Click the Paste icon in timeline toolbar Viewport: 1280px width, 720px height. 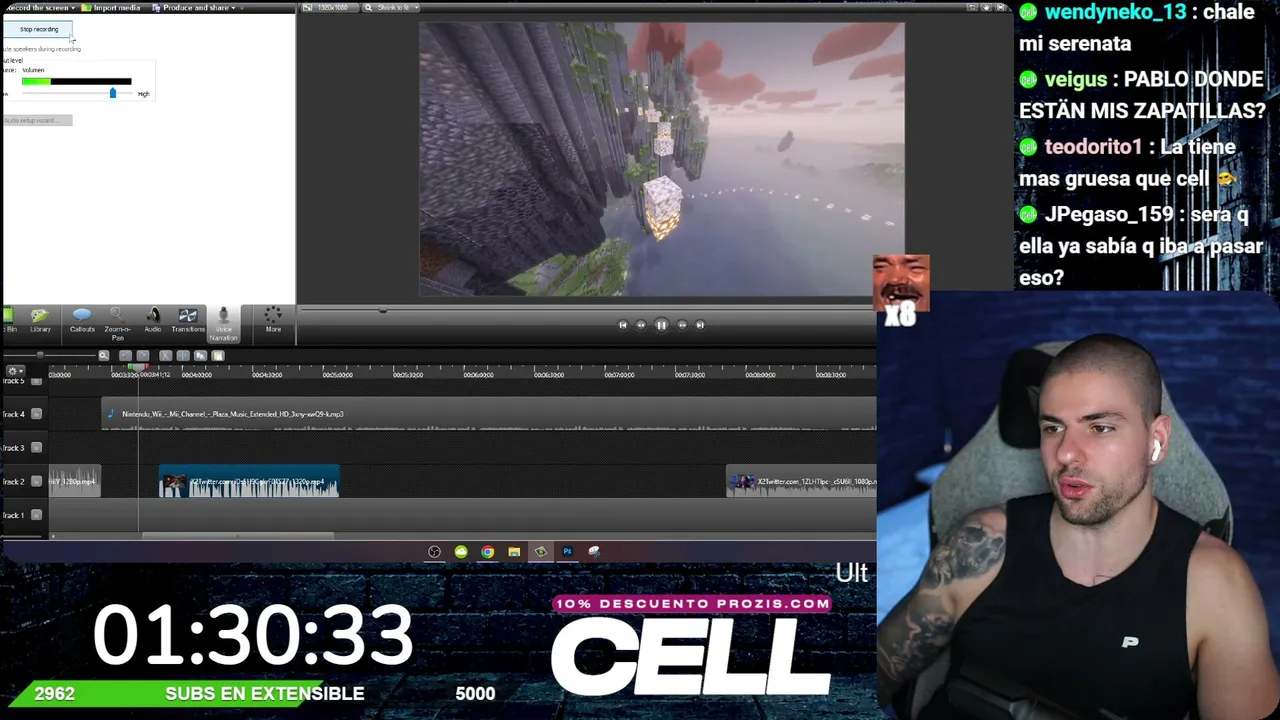click(217, 355)
